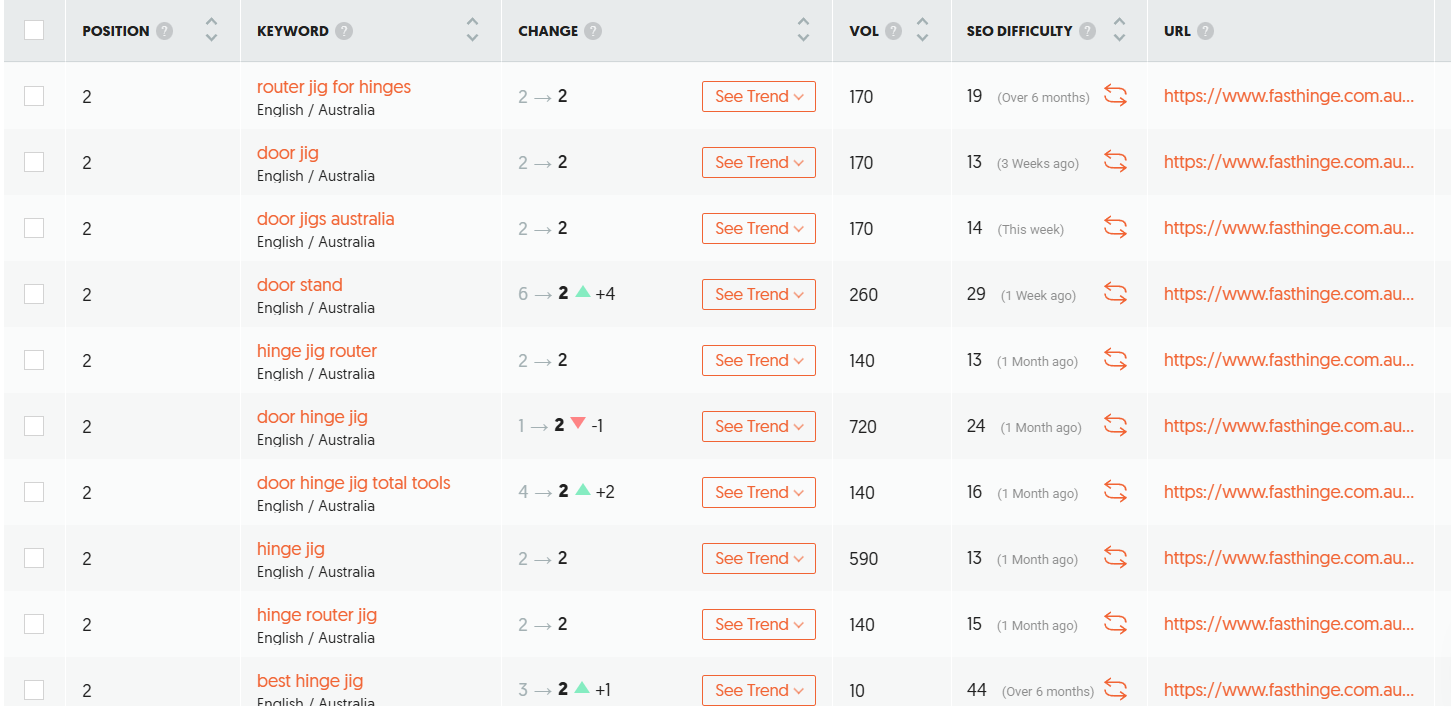Sort table by the Keyword column

click(472, 30)
